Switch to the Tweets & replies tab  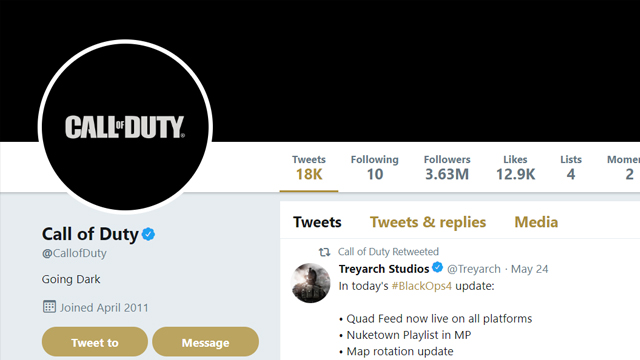pyautogui.click(x=428, y=222)
